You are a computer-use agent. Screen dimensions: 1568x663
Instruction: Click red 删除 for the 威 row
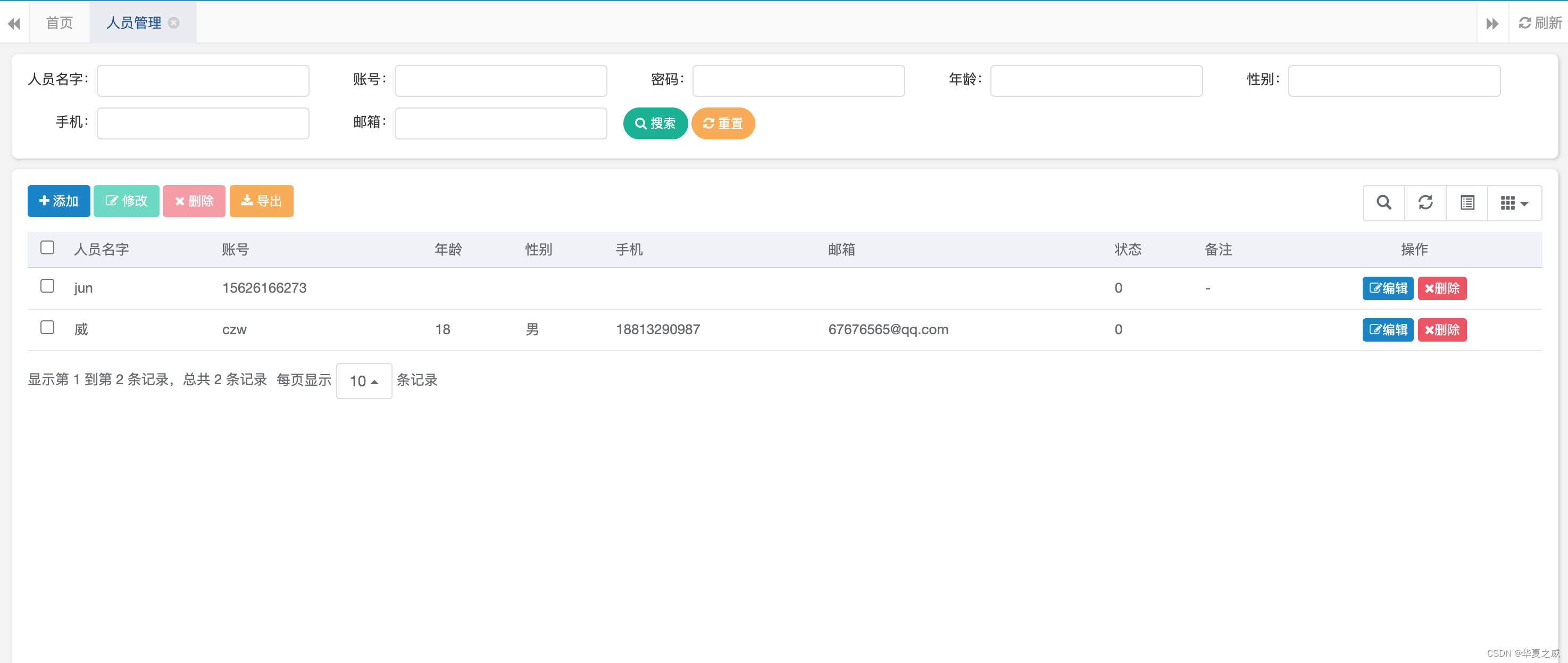coord(1441,329)
